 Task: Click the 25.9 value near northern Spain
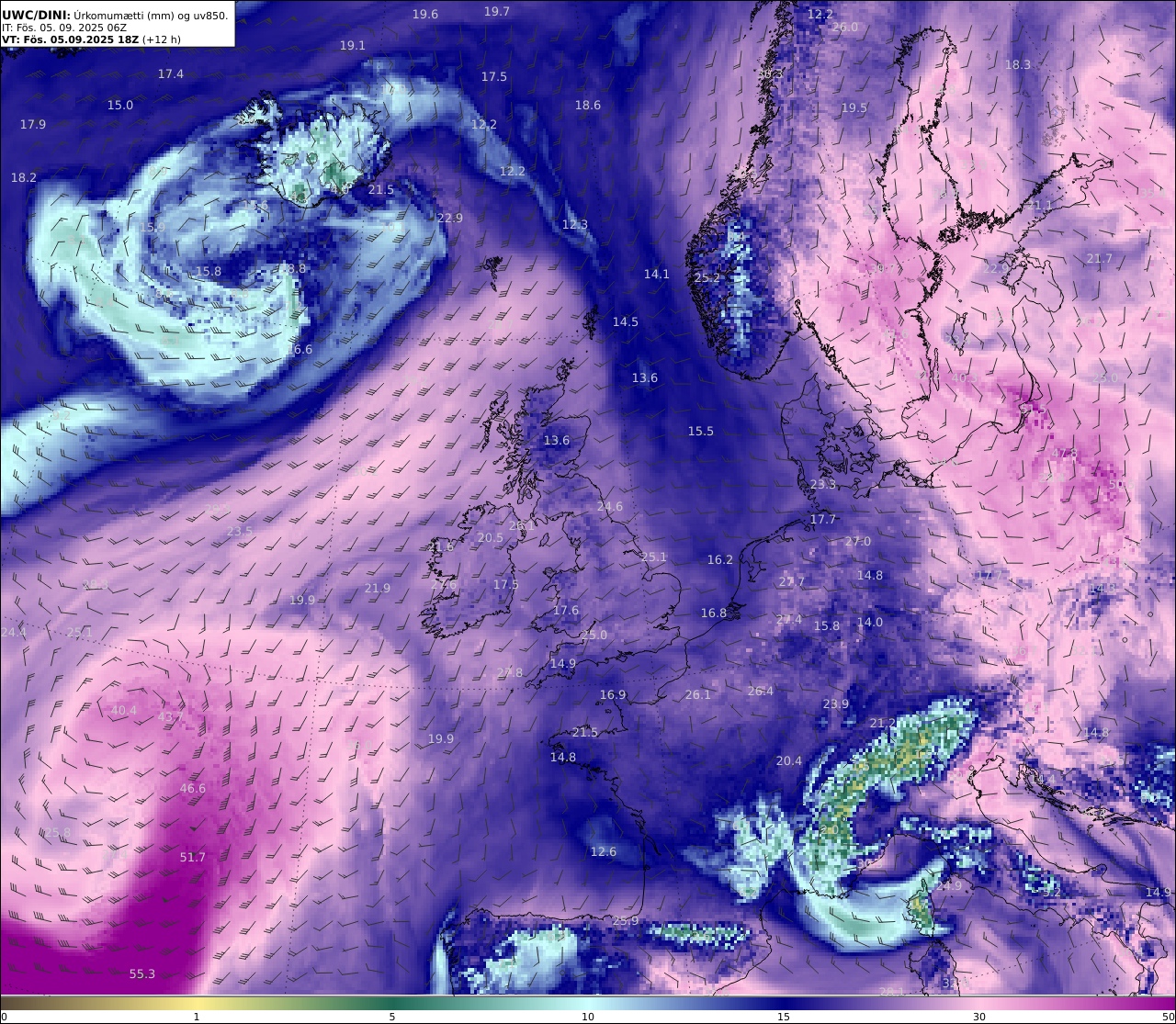click(x=625, y=921)
